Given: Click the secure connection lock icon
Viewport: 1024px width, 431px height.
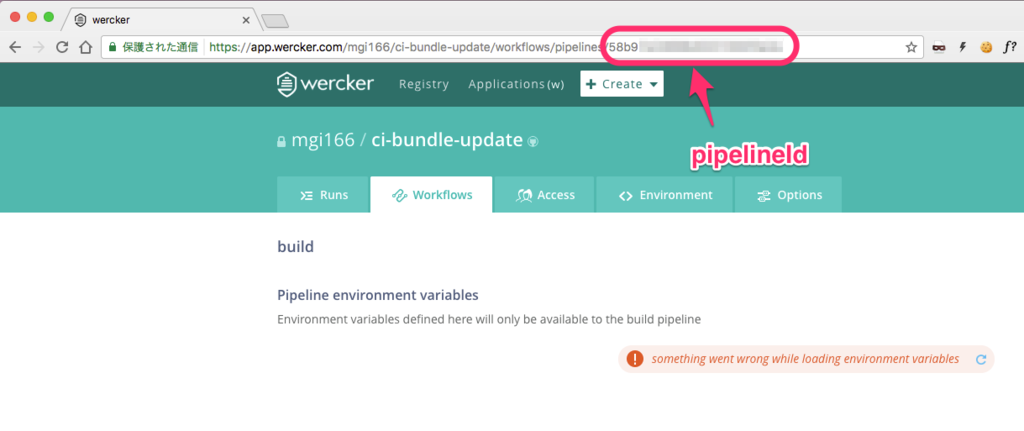Looking at the screenshot, I should click(x=112, y=47).
